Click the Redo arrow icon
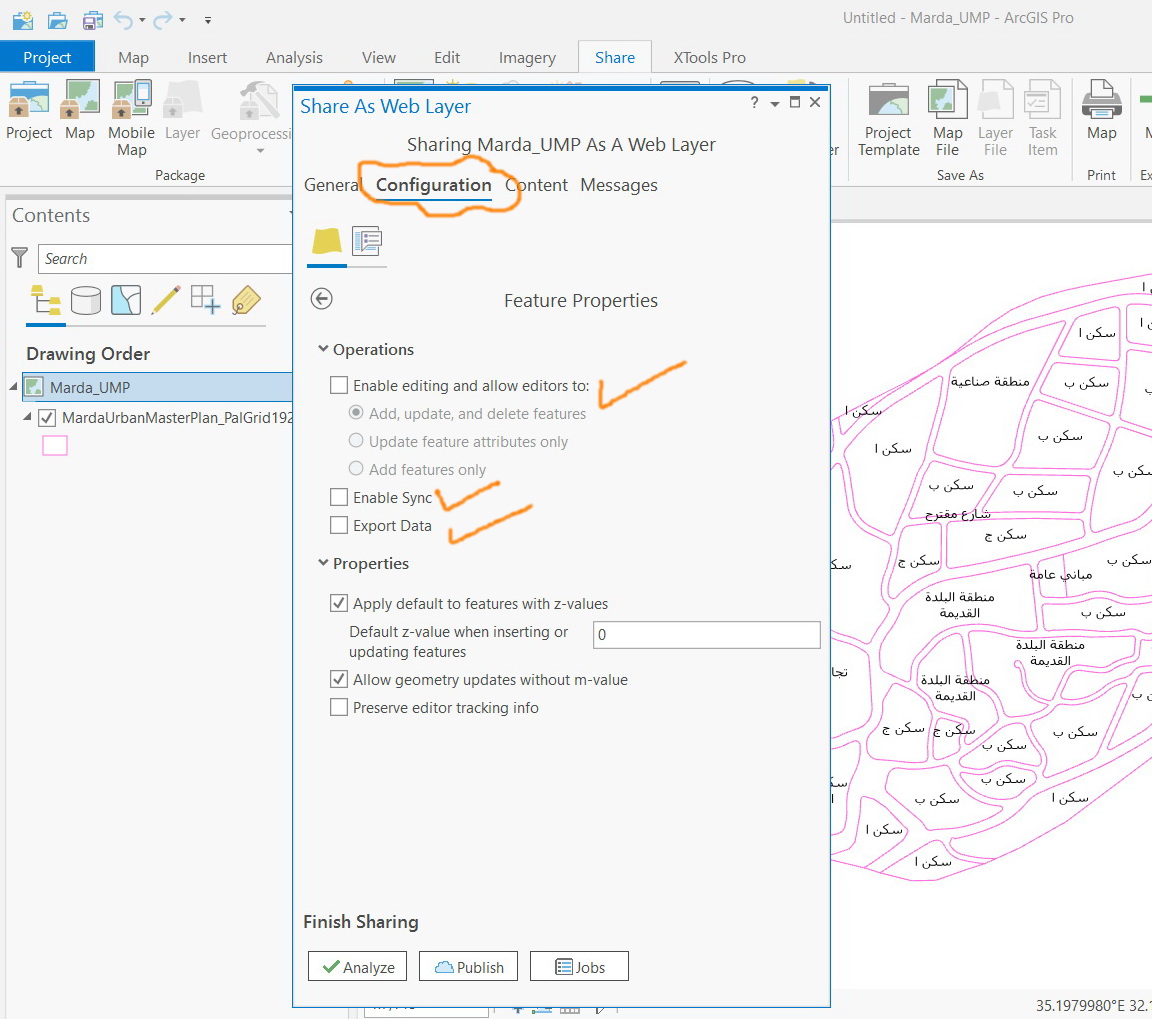Screen dimensions: 1152x1019 pos(162,20)
